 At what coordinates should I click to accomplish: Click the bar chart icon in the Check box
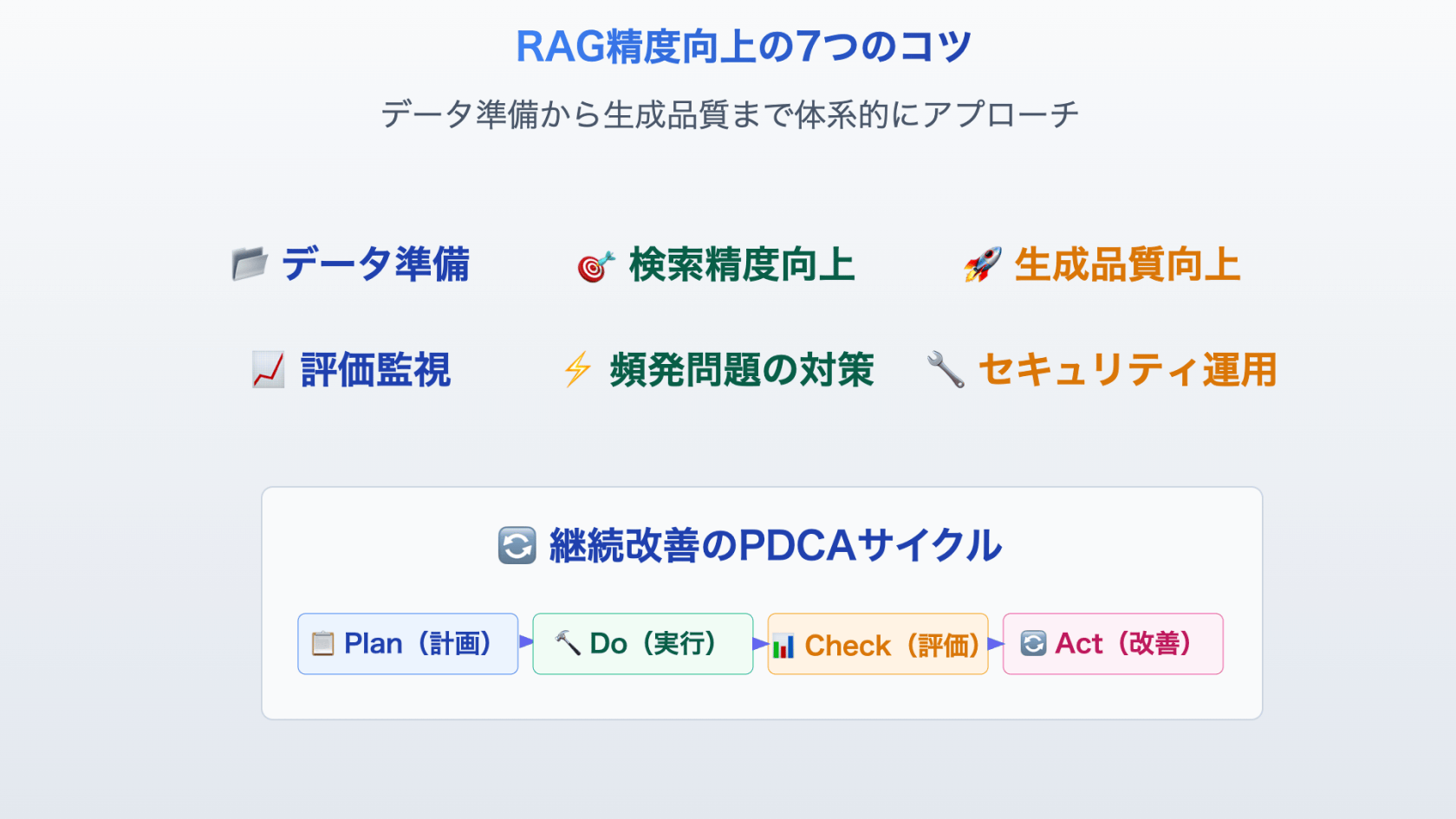click(783, 646)
